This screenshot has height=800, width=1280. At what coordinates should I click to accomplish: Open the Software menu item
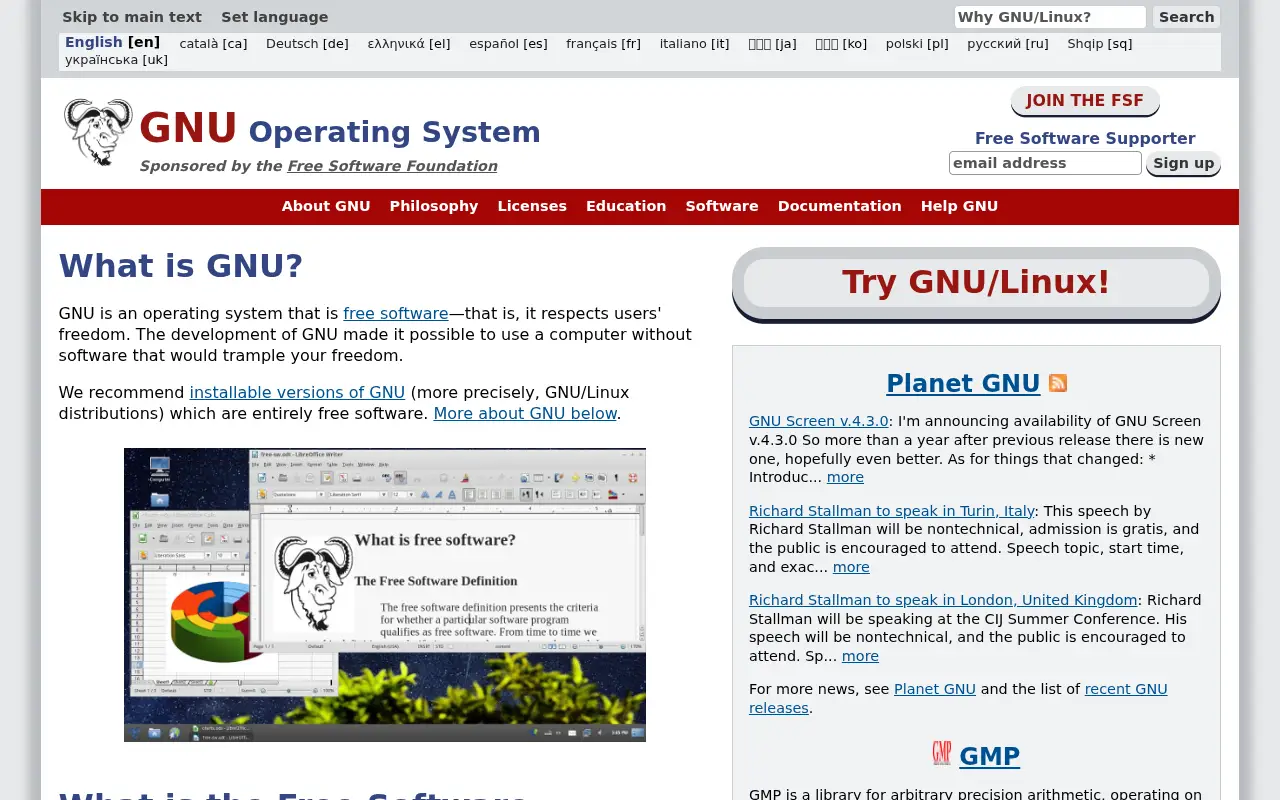pyautogui.click(x=722, y=206)
